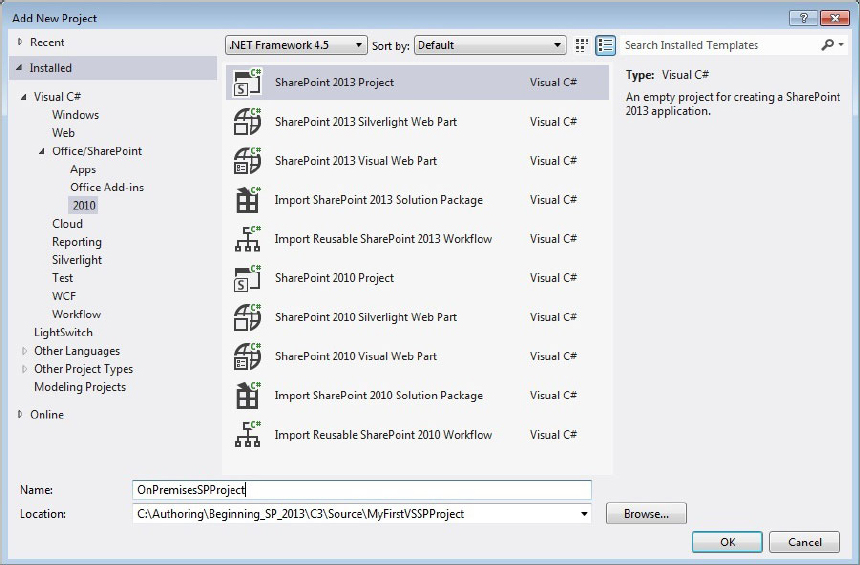Select 'SharePoint 2013 Silverlight Web Part' text
This screenshot has width=860, height=565.
point(366,122)
